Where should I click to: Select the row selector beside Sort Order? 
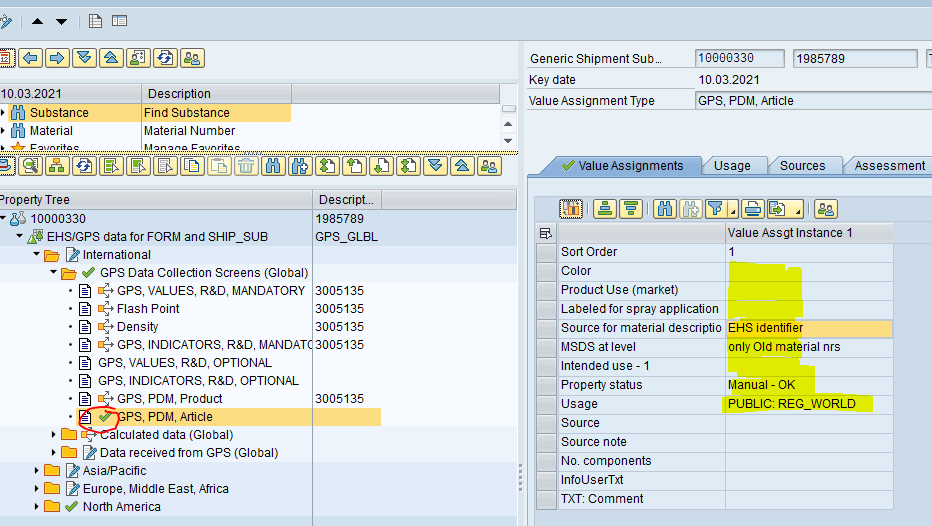546,252
